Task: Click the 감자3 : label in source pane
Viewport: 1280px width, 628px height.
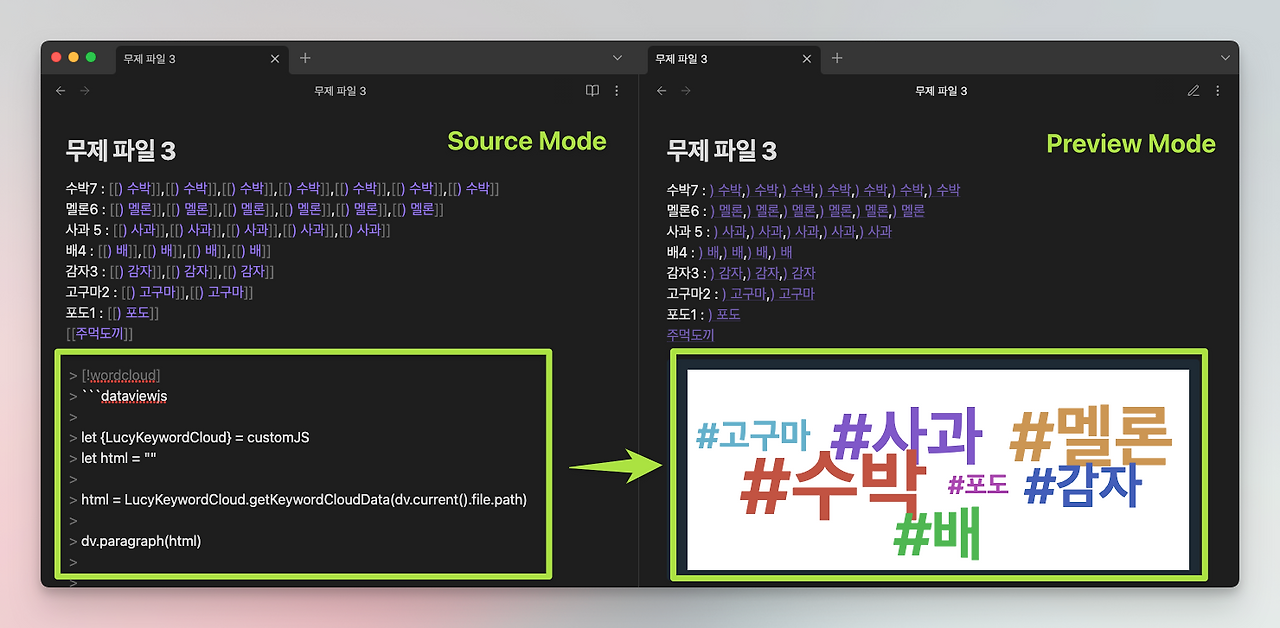Action: (85, 272)
